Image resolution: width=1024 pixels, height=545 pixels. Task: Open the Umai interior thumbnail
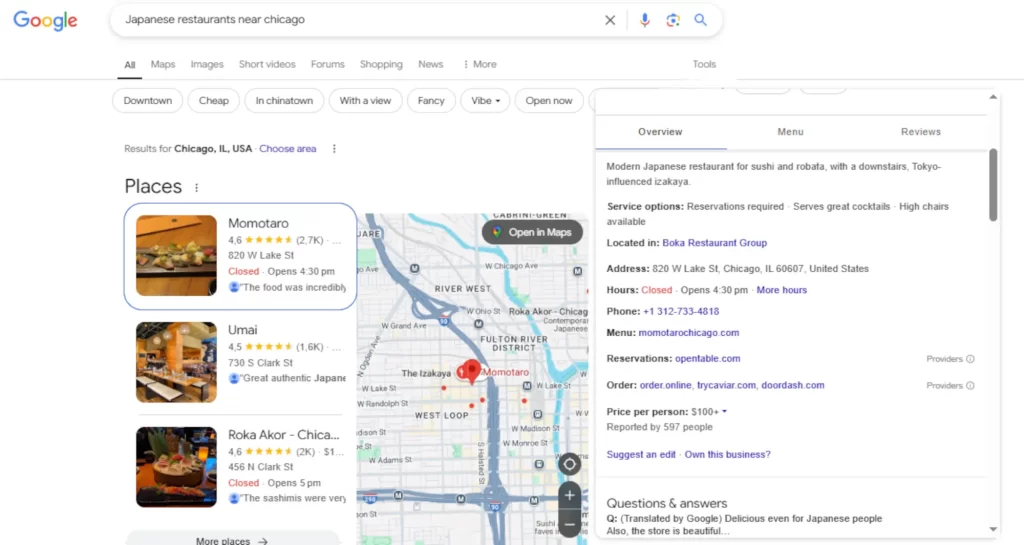(176, 362)
